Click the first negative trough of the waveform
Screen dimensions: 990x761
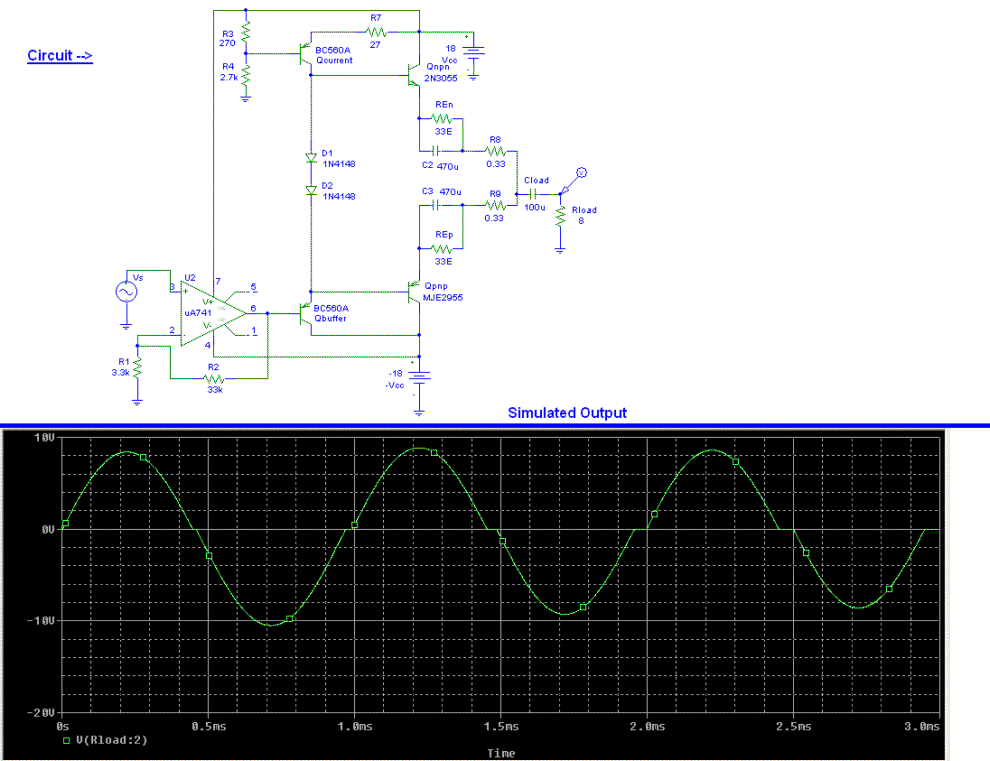(271, 625)
